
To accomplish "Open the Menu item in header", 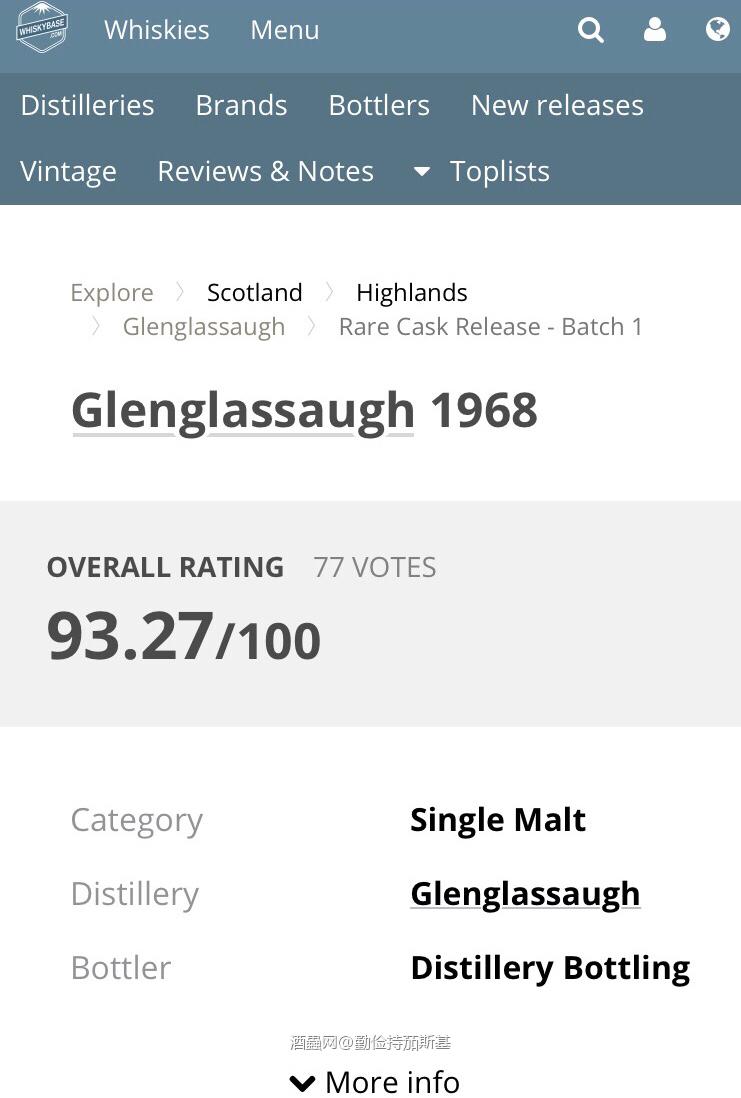I will (285, 30).
